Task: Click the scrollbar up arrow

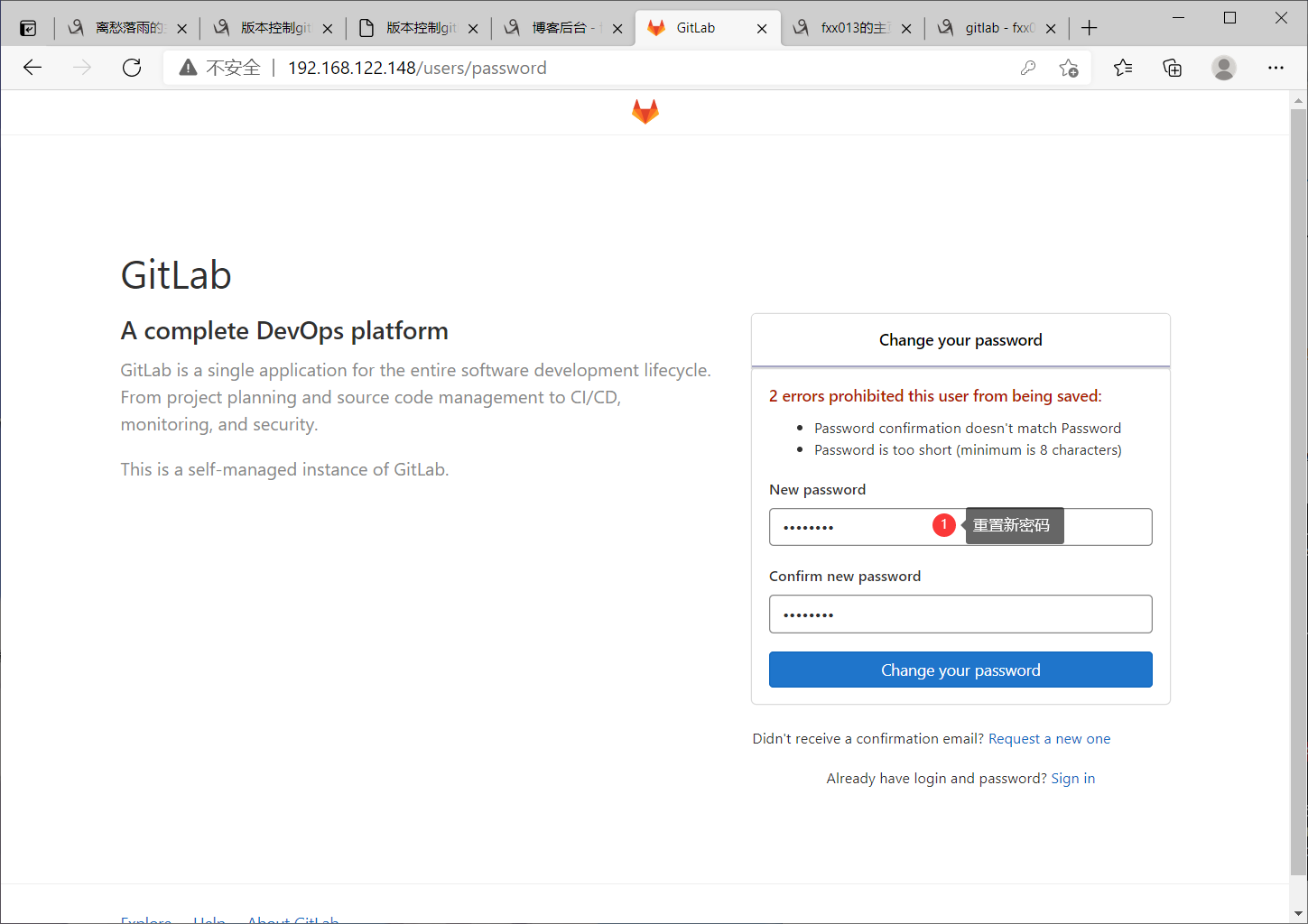Action: pyautogui.click(x=1299, y=99)
